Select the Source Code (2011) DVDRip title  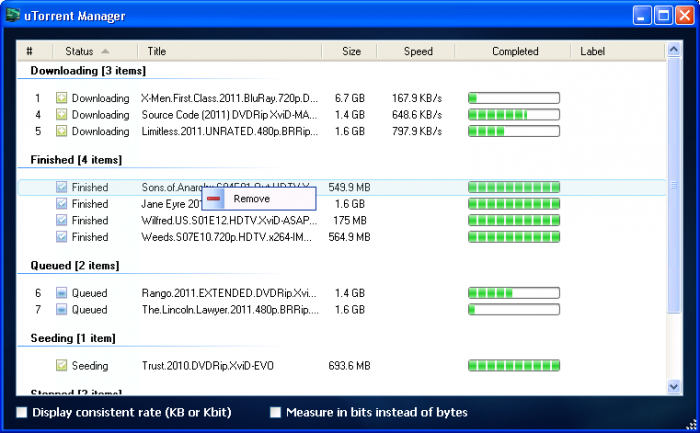[229, 115]
